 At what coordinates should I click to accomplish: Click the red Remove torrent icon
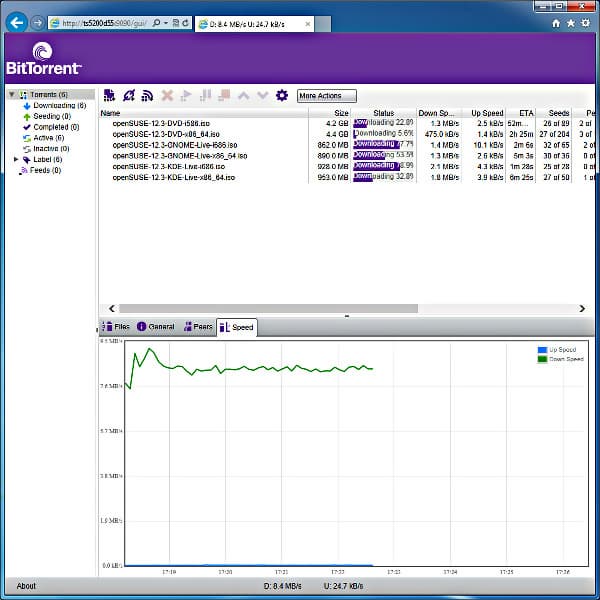(167, 95)
